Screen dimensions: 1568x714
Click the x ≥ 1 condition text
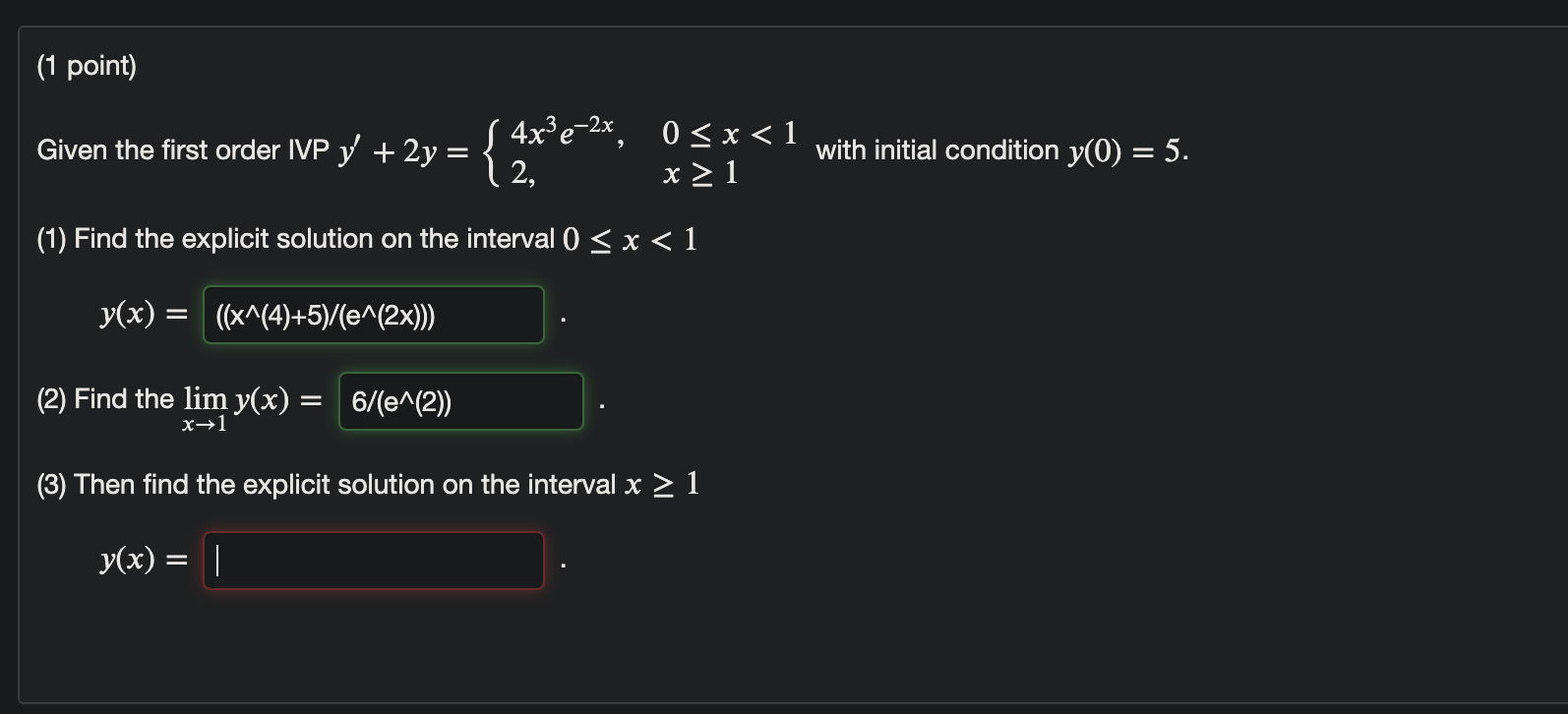[x=700, y=176]
